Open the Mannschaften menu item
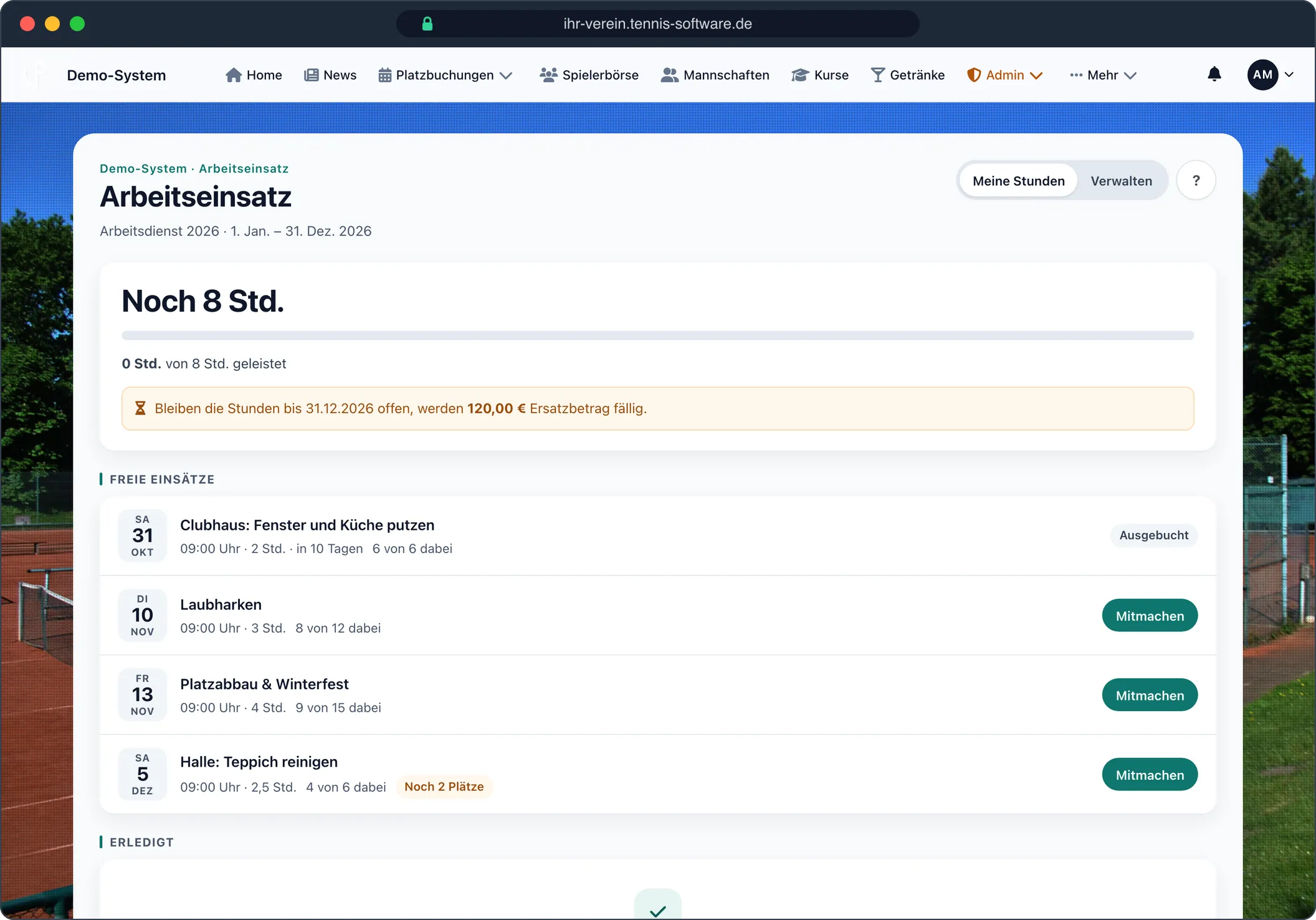Viewport: 1316px width, 920px height. coord(715,75)
